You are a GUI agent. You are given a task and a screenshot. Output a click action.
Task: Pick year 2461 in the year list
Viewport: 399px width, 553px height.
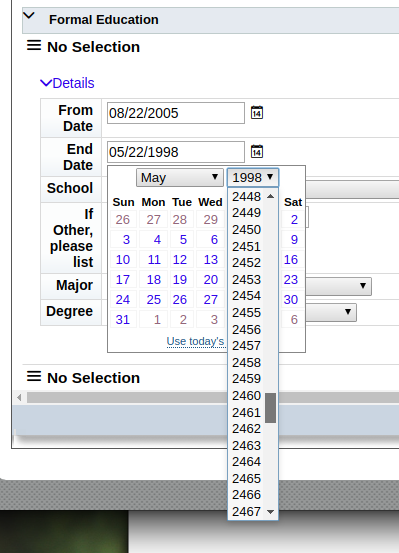pos(246,412)
